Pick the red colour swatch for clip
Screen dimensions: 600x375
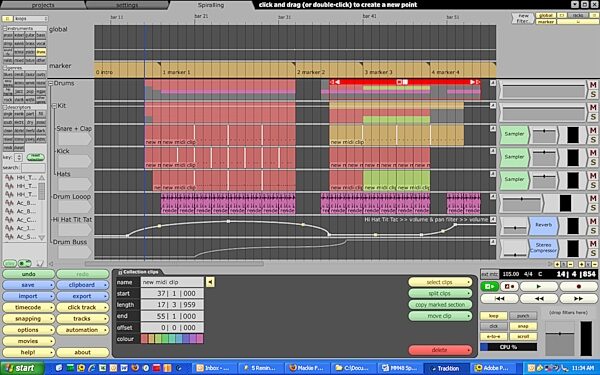tap(144, 339)
